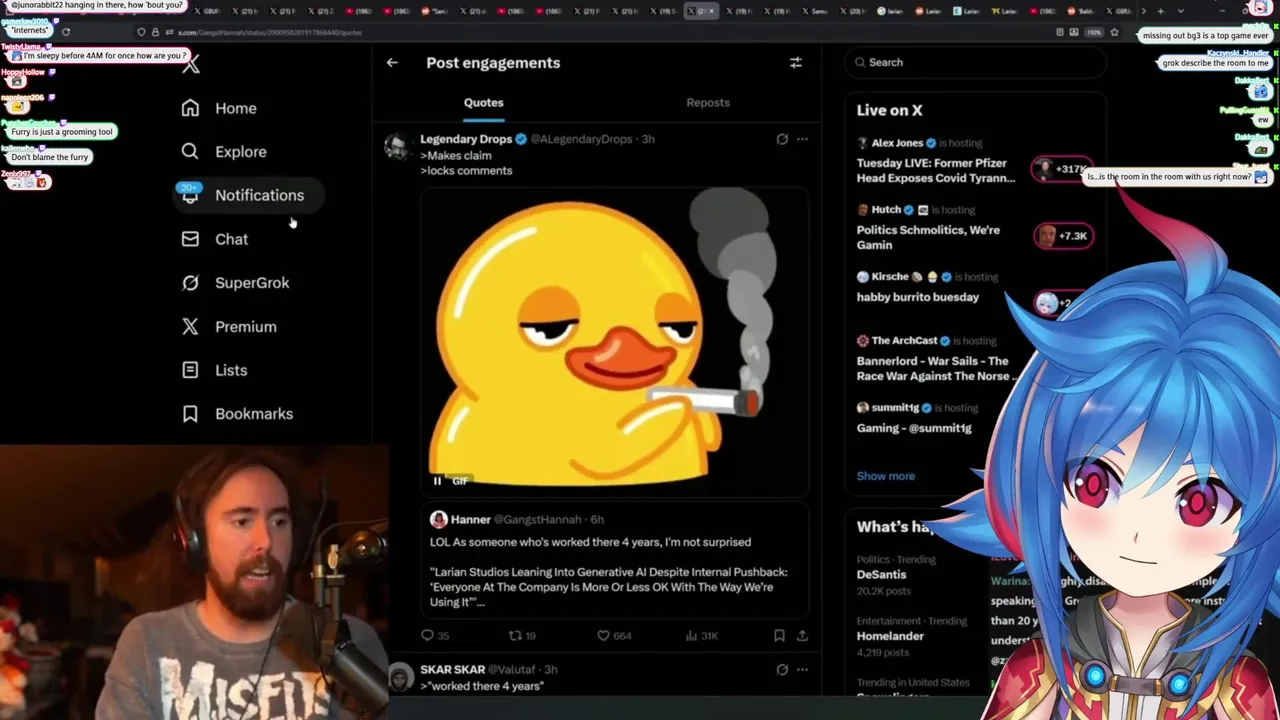Viewport: 1280px width, 720px height.
Task: Open Kirsche habby burrito buesday stream
Action: click(918, 297)
